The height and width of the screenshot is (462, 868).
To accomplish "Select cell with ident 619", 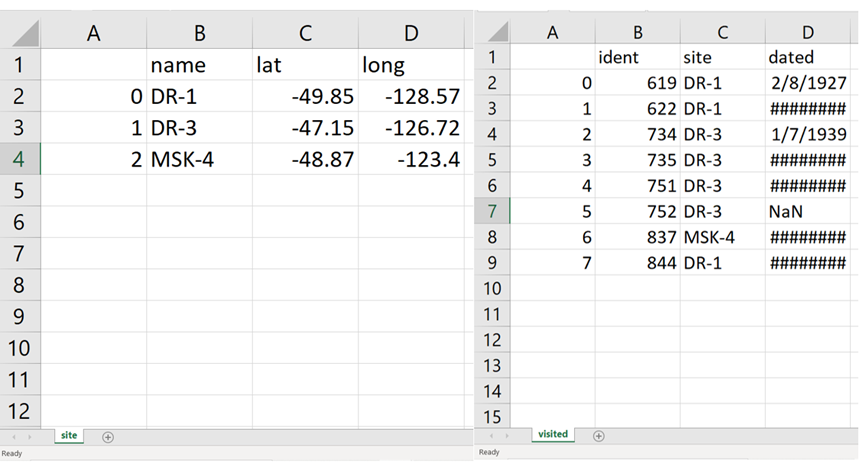I will [638, 83].
